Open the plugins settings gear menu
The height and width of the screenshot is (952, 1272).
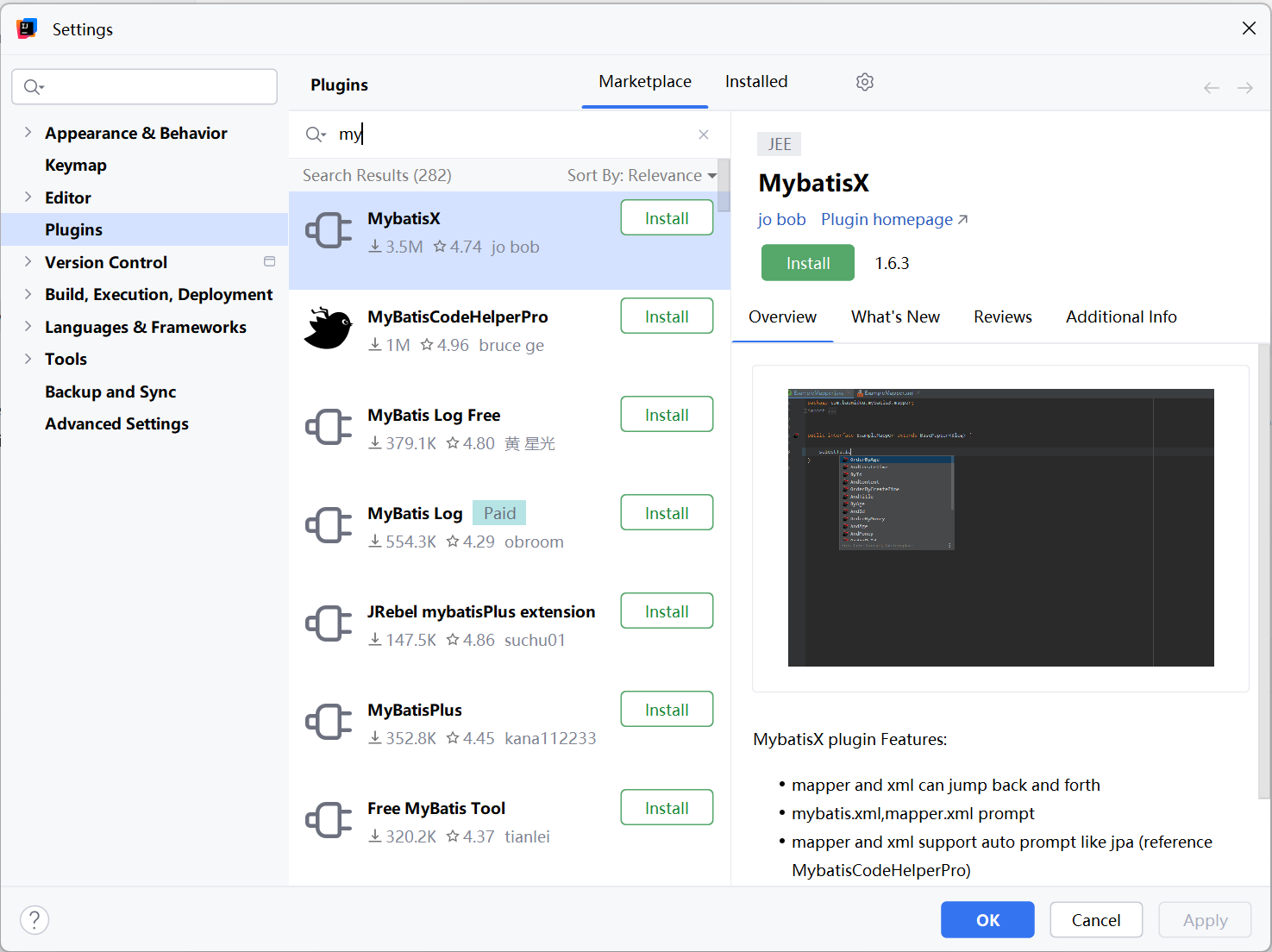865,82
